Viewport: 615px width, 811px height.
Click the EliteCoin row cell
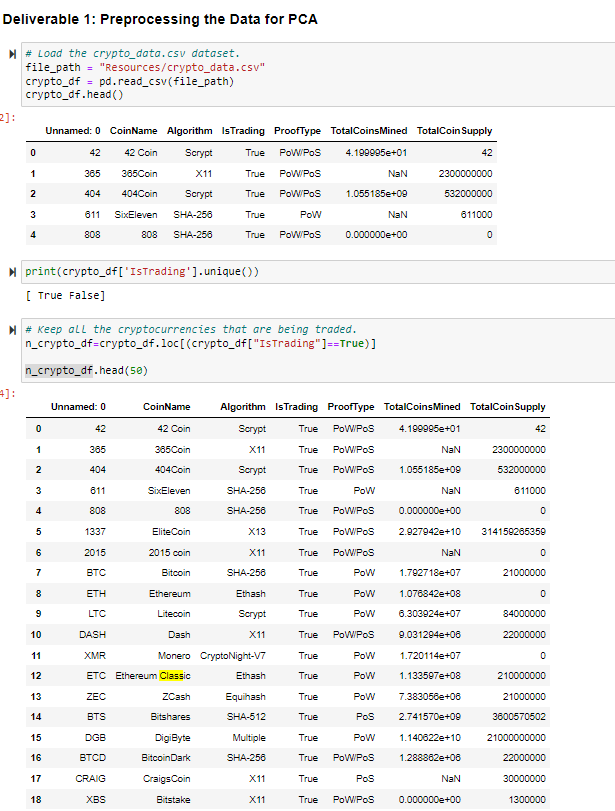(x=171, y=532)
